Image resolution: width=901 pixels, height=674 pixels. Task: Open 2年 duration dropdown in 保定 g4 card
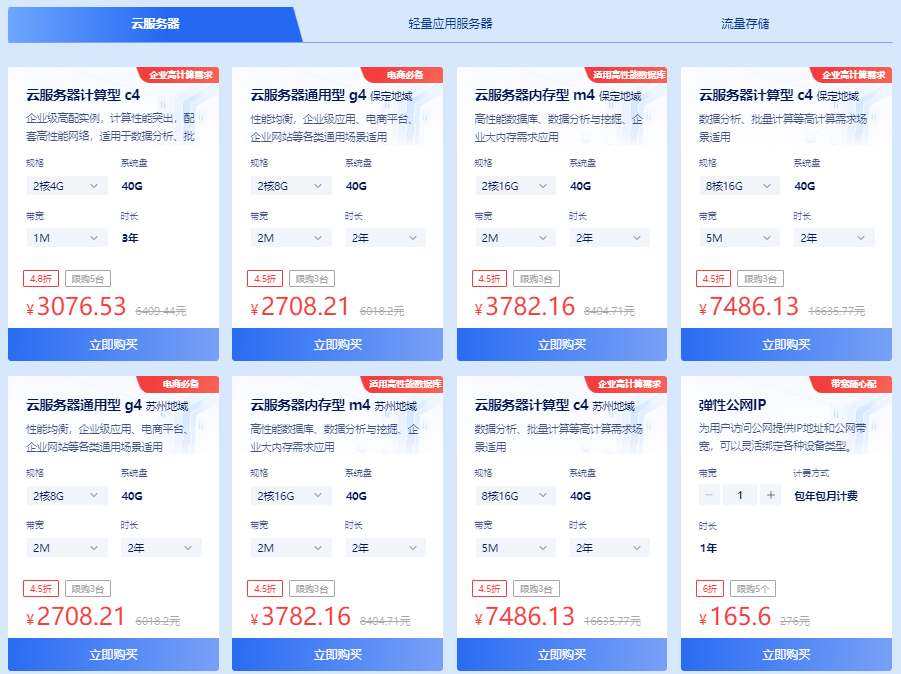(385, 238)
